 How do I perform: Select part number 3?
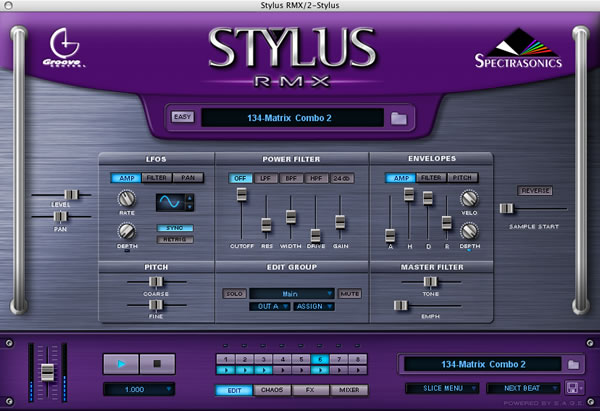(263, 359)
